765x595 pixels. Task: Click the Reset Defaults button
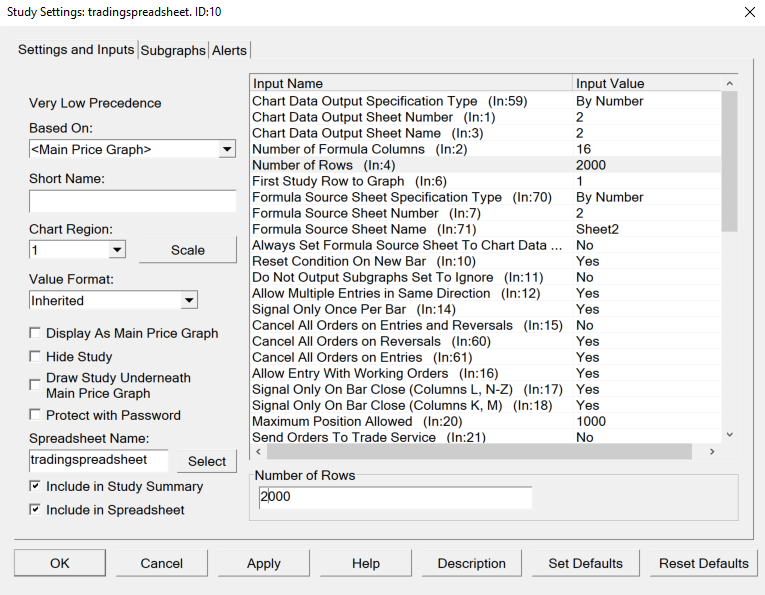(x=703, y=563)
